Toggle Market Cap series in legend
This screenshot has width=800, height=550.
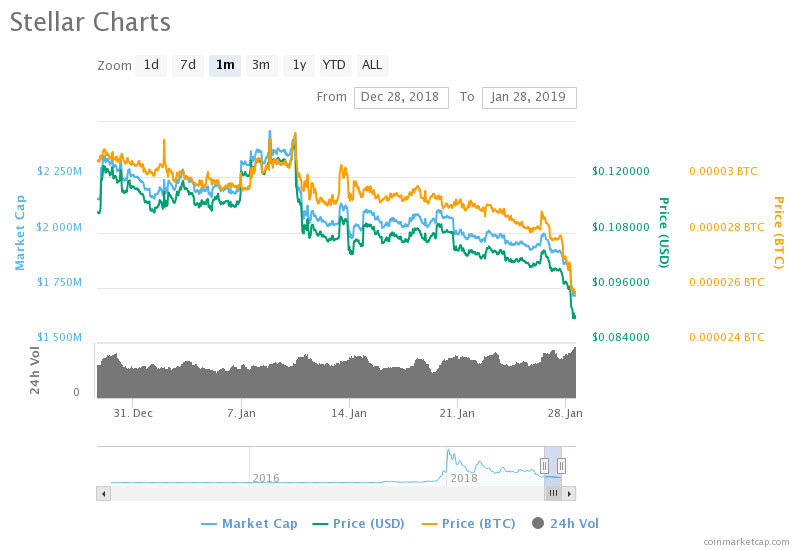point(249,523)
